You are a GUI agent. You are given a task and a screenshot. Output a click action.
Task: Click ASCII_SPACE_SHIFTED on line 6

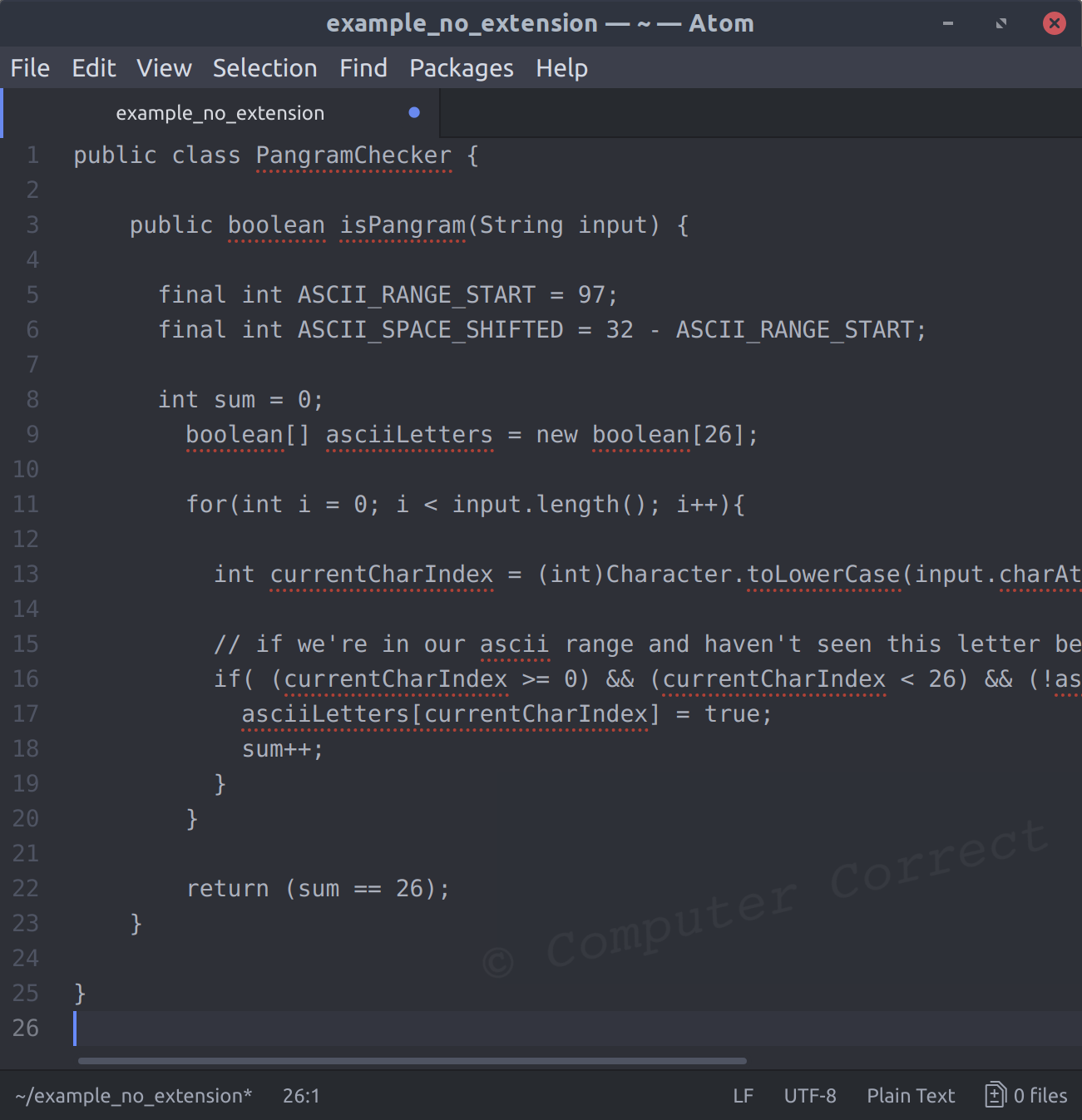click(x=430, y=330)
